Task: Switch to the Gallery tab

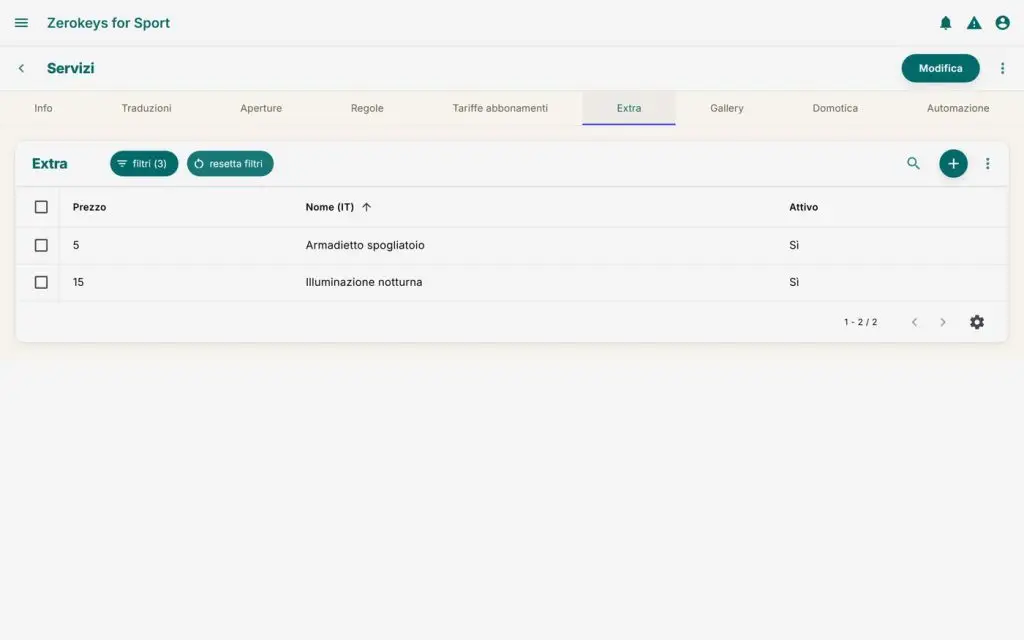Action: [727, 108]
